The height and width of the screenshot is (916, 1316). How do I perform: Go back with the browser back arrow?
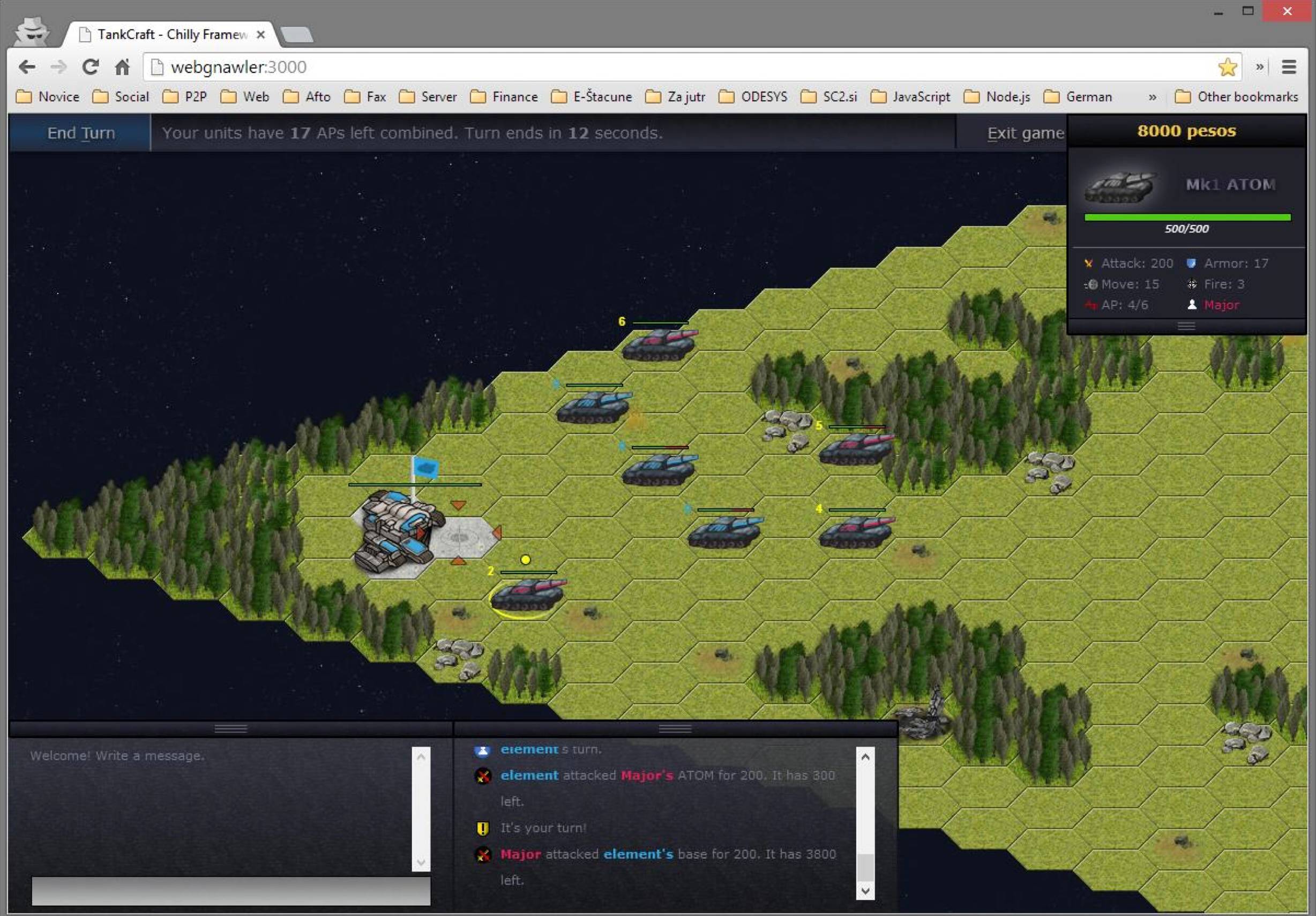pyautogui.click(x=26, y=67)
